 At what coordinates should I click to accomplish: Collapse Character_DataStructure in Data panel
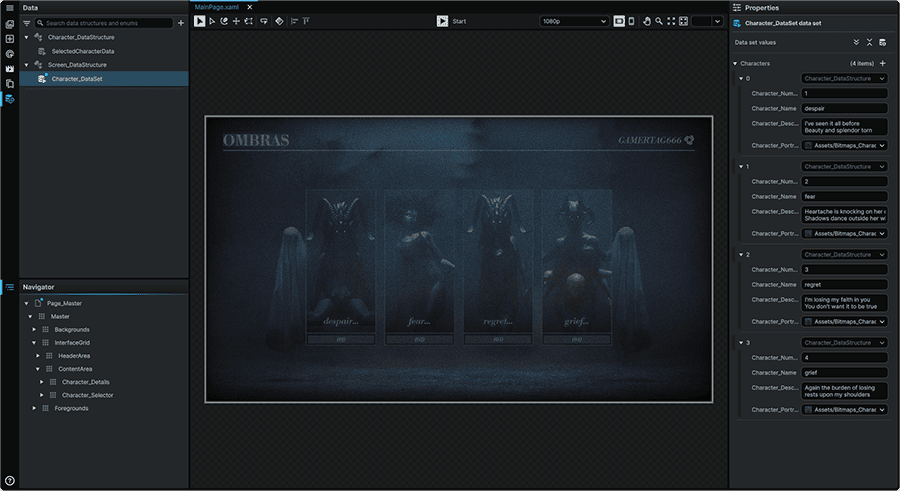tap(26, 37)
